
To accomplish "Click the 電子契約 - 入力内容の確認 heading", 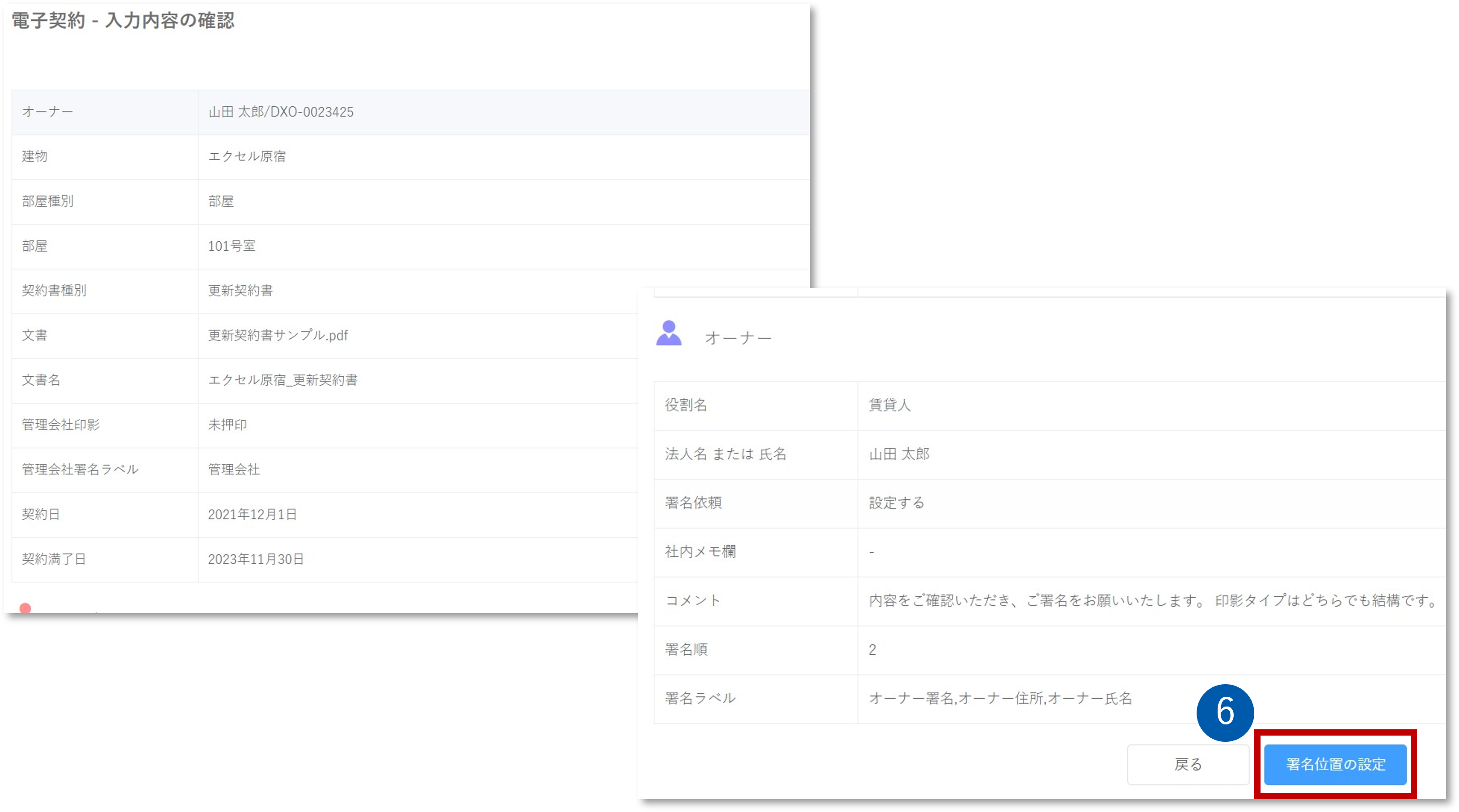I will pyautogui.click(x=123, y=21).
